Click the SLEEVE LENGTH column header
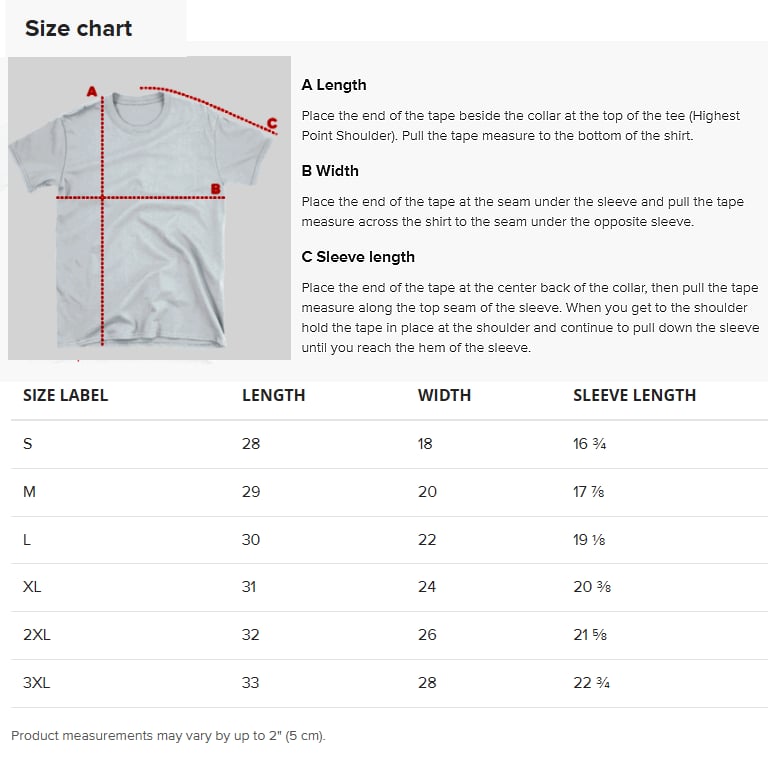768x768 pixels. point(634,395)
